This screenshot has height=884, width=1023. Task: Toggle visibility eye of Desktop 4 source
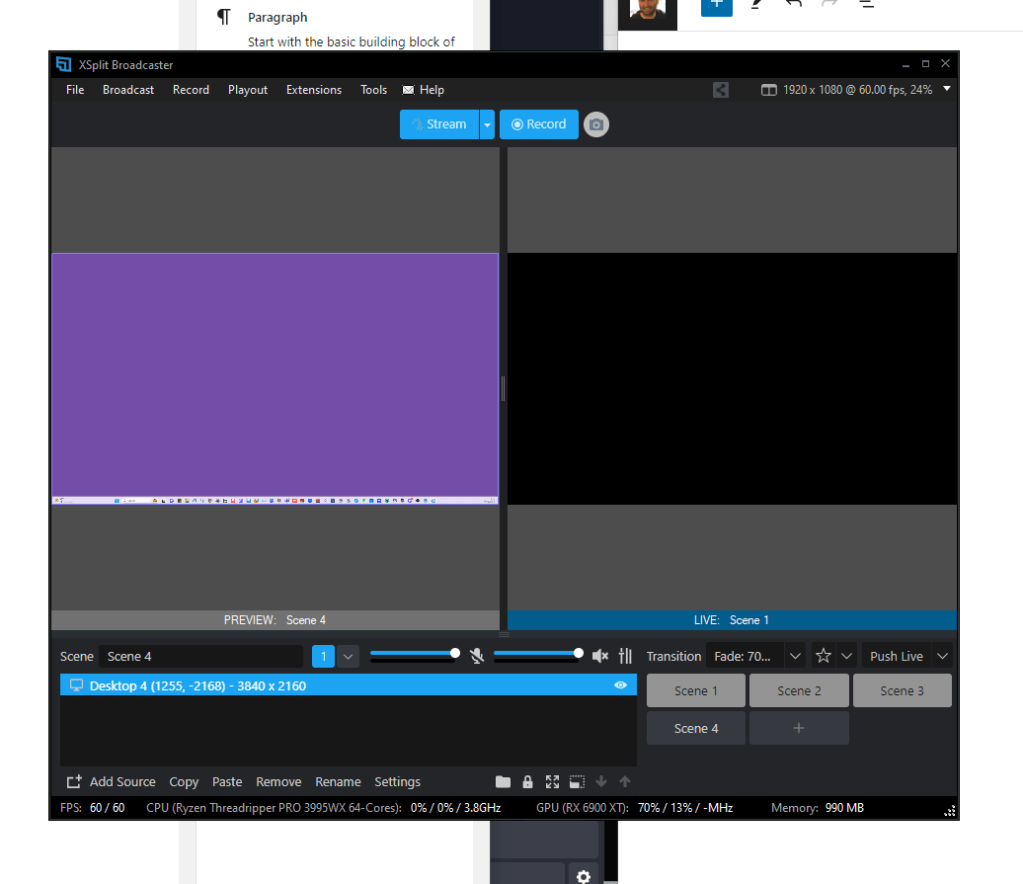[620, 685]
